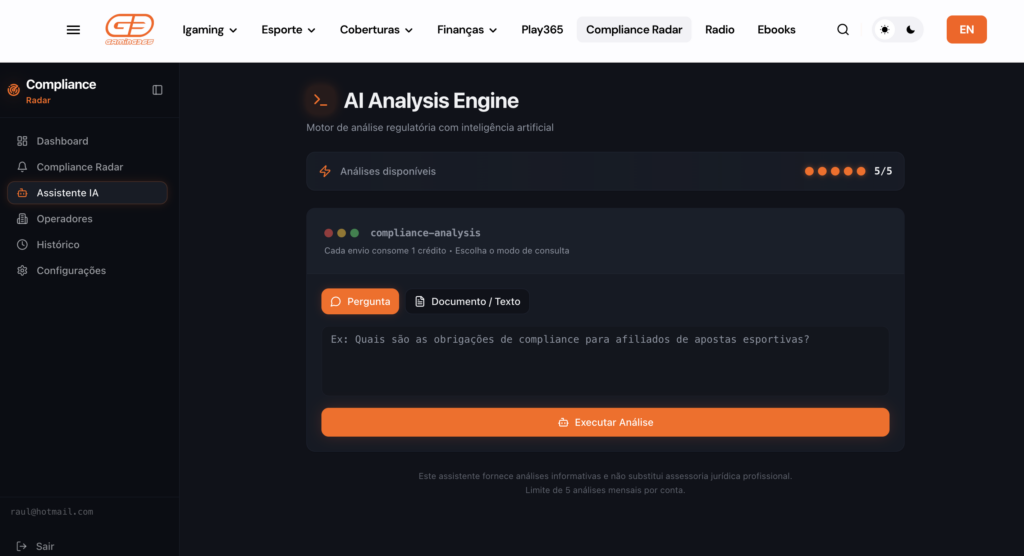1024x556 pixels.
Task: Expand the Esporte dropdown menu
Action: coord(288,30)
